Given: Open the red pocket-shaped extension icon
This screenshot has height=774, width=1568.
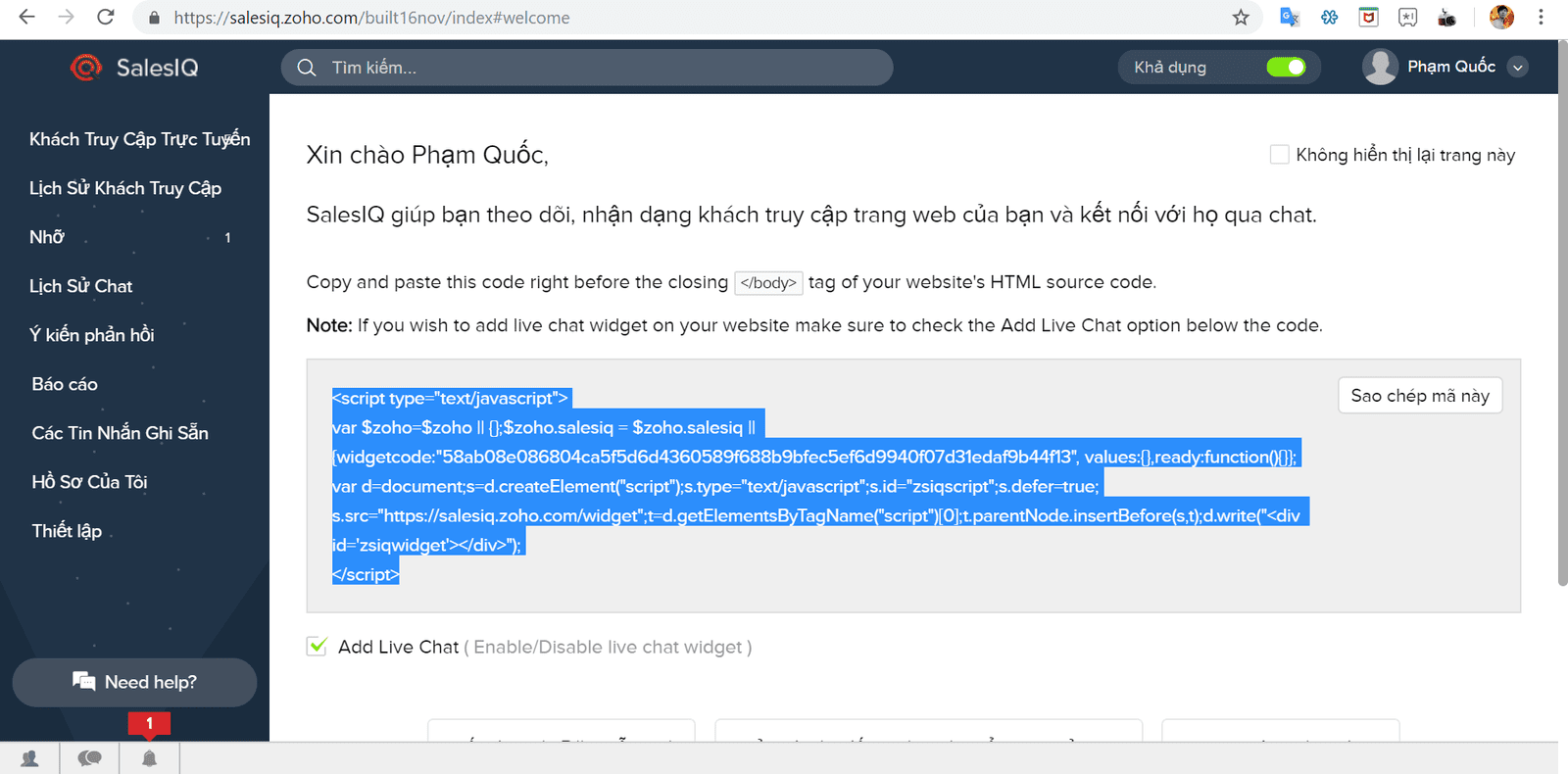Looking at the screenshot, I should point(1368,17).
